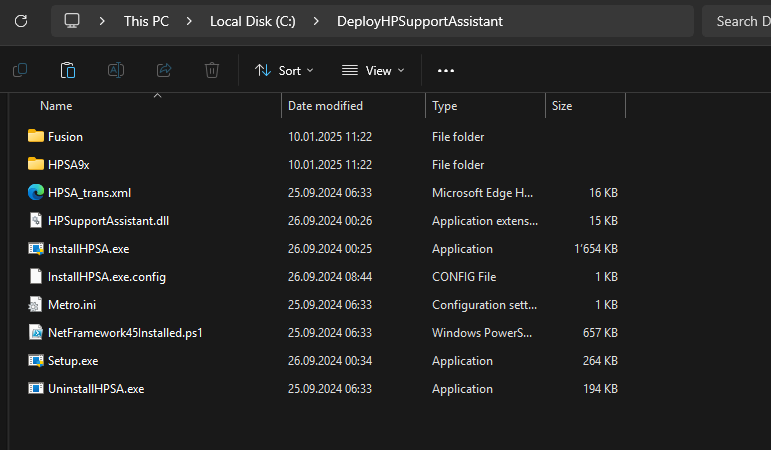The width and height of the screenshot is (771, 450).
Task: Navigate to This PC in breadcrumb
Action: pyautogui.click(x=146, y=21)
